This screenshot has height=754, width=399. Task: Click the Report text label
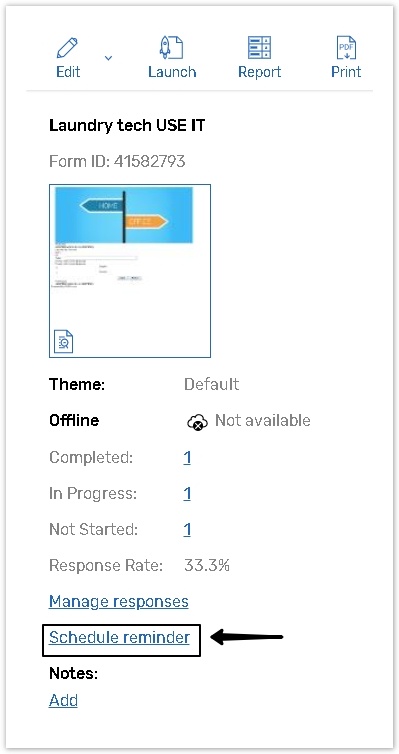[x=260, y=72]
